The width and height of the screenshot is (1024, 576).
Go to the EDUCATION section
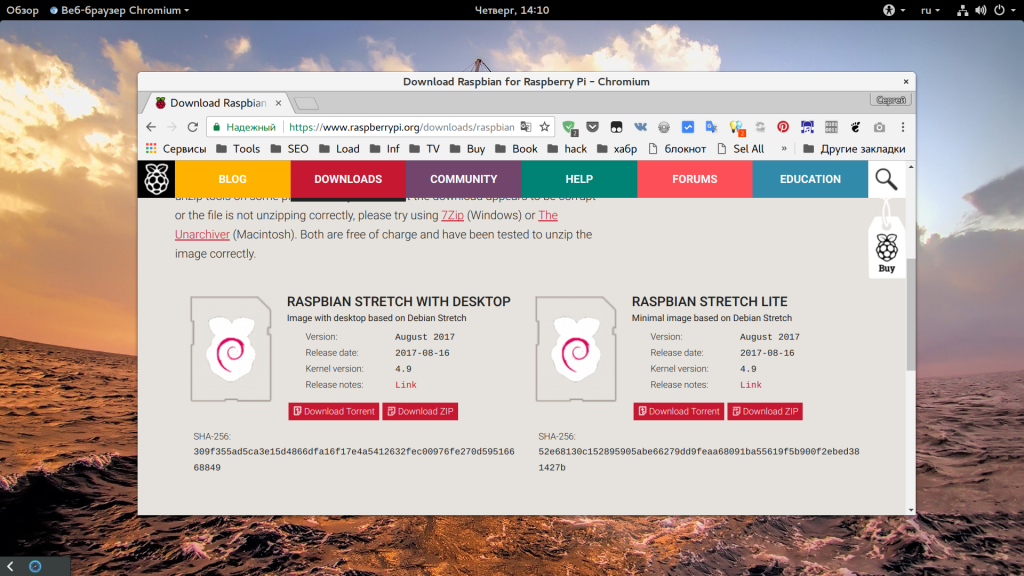pyautogui.click(x=810, y=179)
